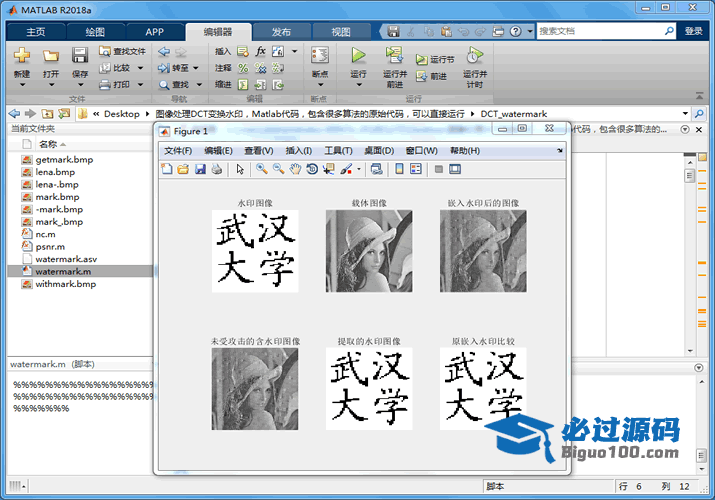
Task: Switch to the APP tab
Action: click(x=155, y=31)
